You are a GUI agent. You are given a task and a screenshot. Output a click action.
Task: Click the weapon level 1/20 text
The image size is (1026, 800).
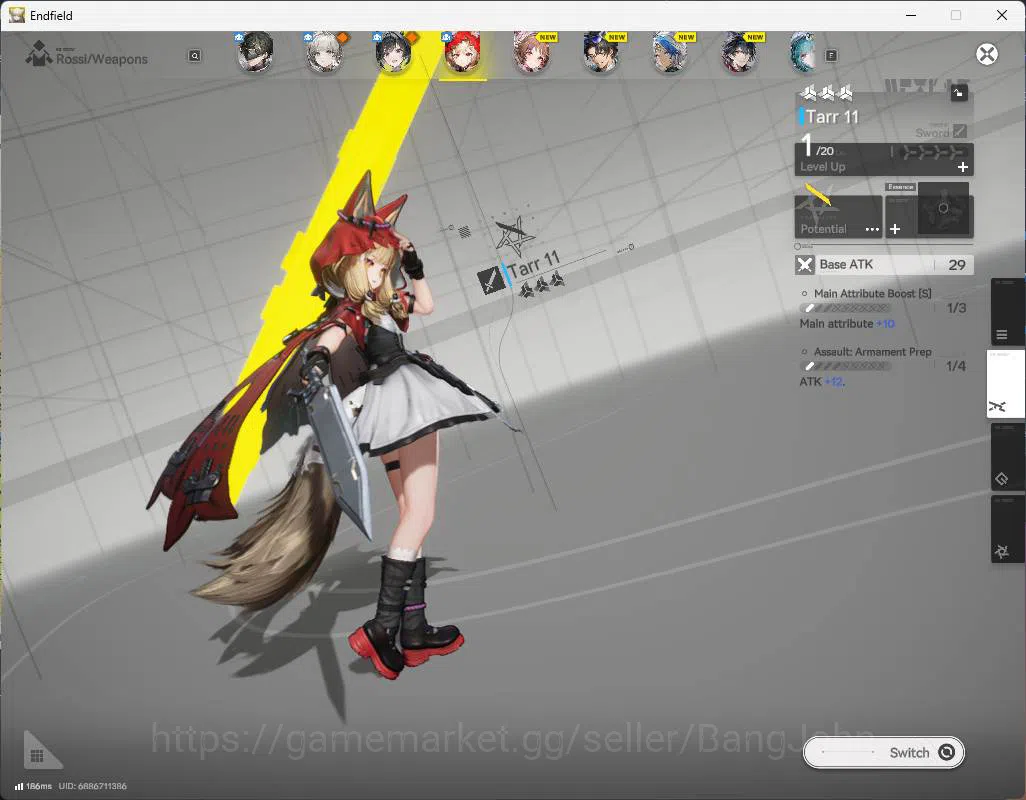click(x=817, y=145)
